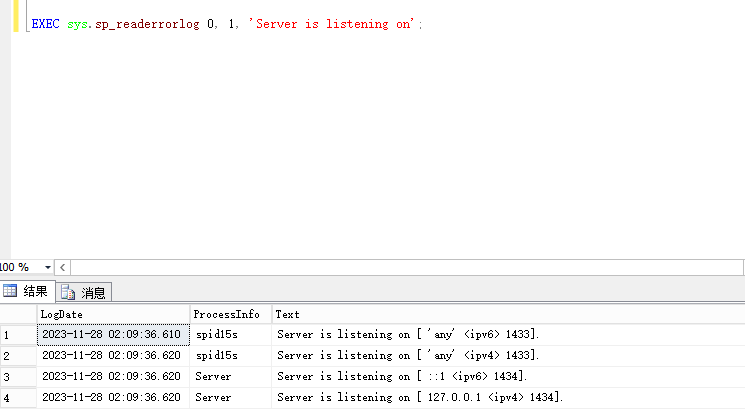Screen dimensions: 745x411
Task: Click the sys schema name in query
Action: coord(78,24)
